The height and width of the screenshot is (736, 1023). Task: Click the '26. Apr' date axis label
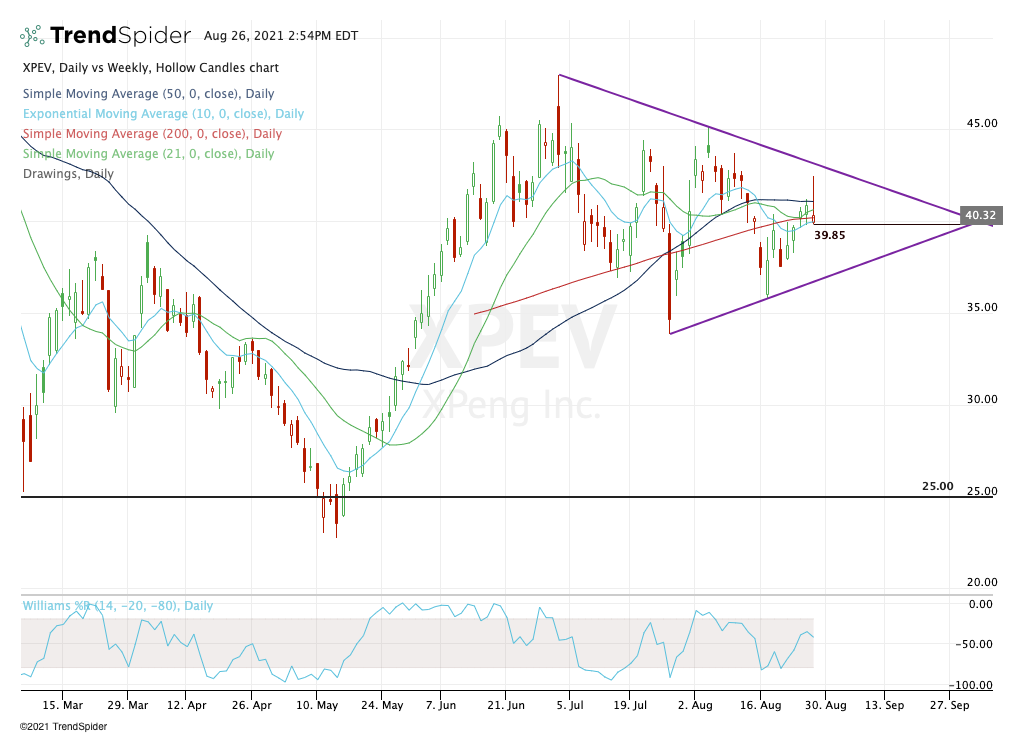[251, 705]
